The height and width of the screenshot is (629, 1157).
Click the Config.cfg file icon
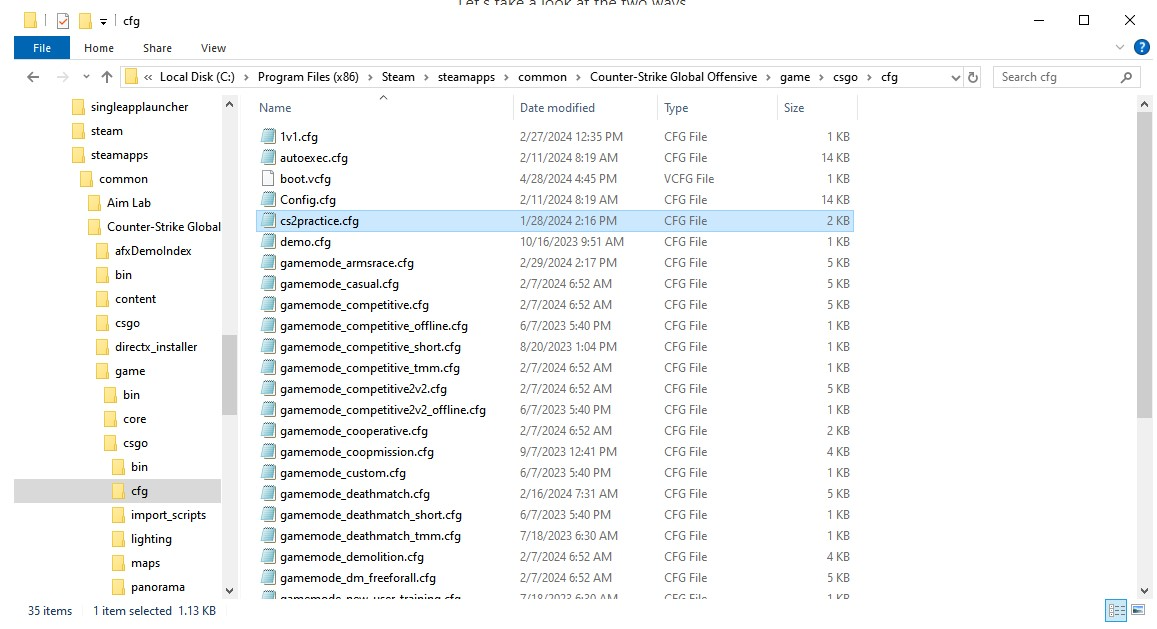[x=268, y=199]
